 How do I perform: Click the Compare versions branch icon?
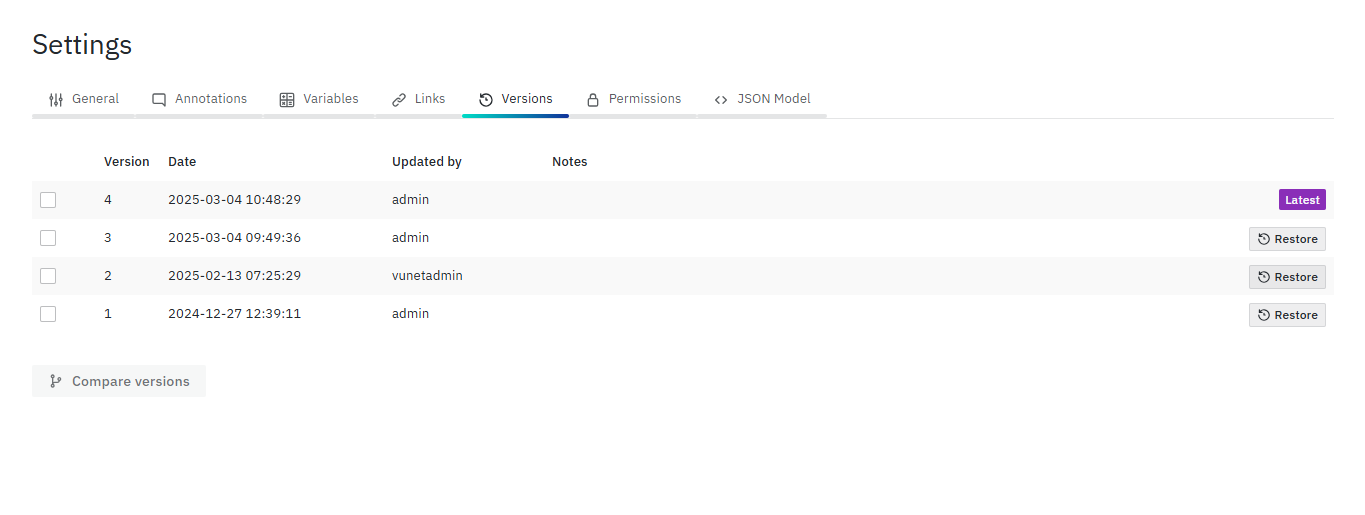tap(56, 381)
